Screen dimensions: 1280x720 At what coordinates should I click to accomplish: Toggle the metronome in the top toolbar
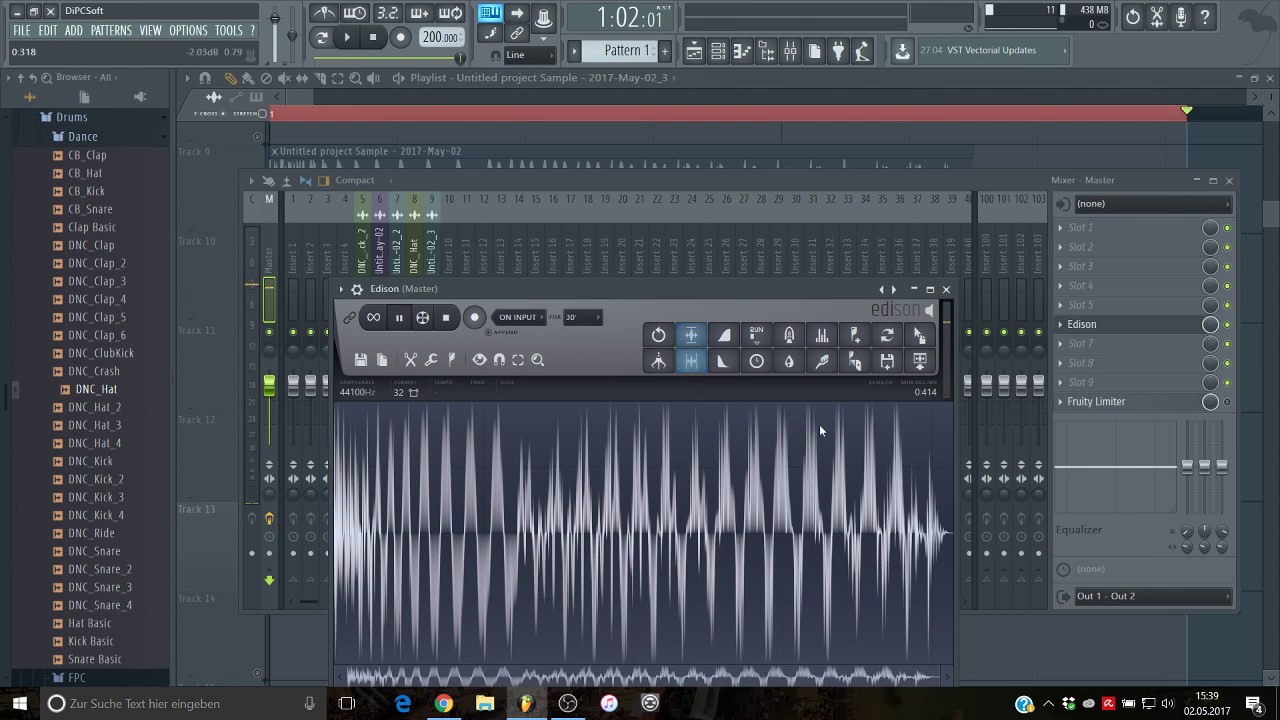323,13
